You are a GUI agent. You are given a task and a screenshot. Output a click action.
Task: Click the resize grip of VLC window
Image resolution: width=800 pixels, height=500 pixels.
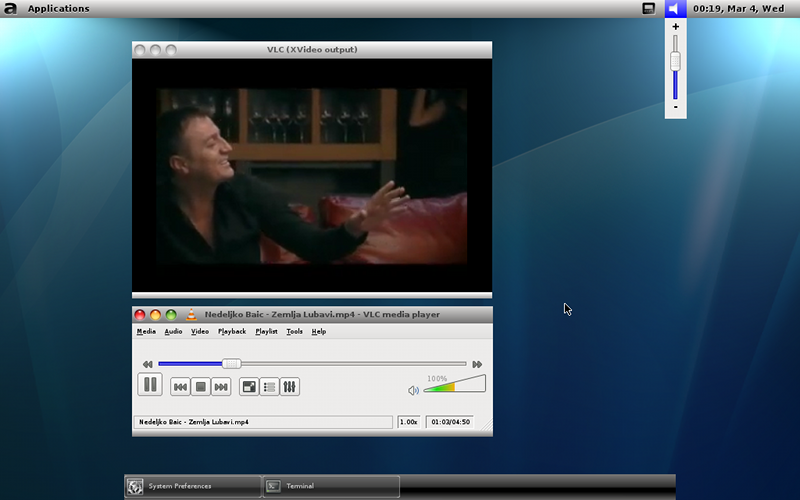click(x=487, y=425)
